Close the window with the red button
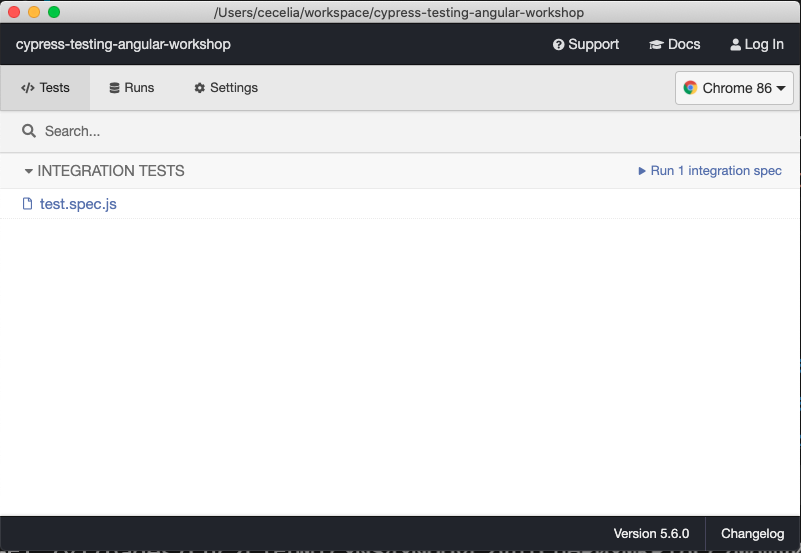This screenshot has width=801, height=553. [x=14, y=12]
